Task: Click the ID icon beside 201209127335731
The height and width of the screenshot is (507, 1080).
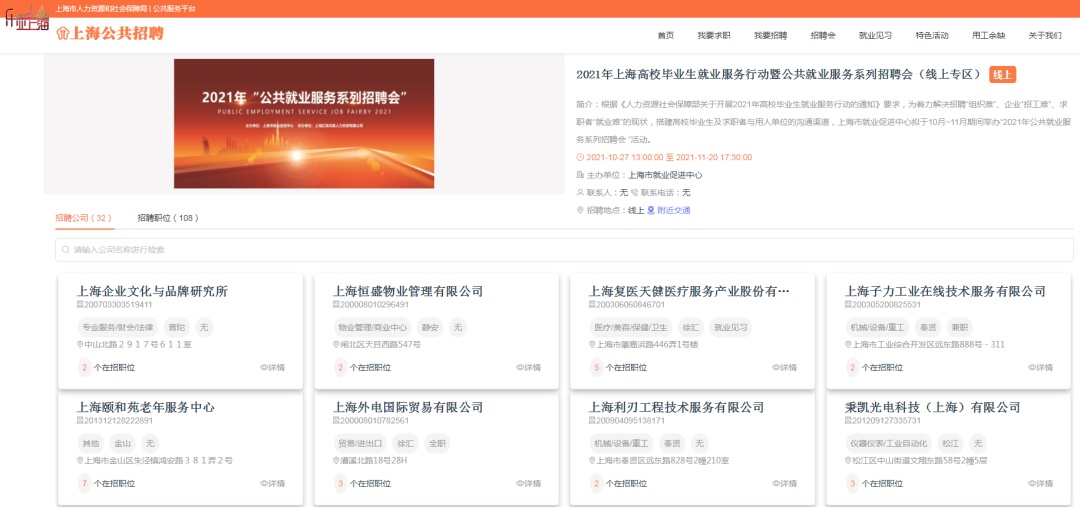Action: tap(848, 420)
